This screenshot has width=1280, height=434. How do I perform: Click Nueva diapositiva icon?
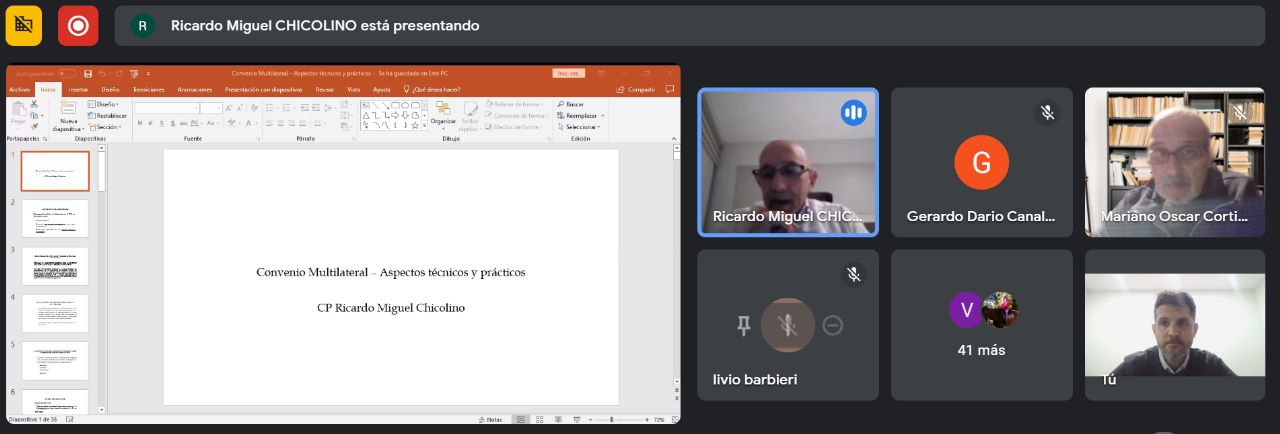tap(68, 115)
